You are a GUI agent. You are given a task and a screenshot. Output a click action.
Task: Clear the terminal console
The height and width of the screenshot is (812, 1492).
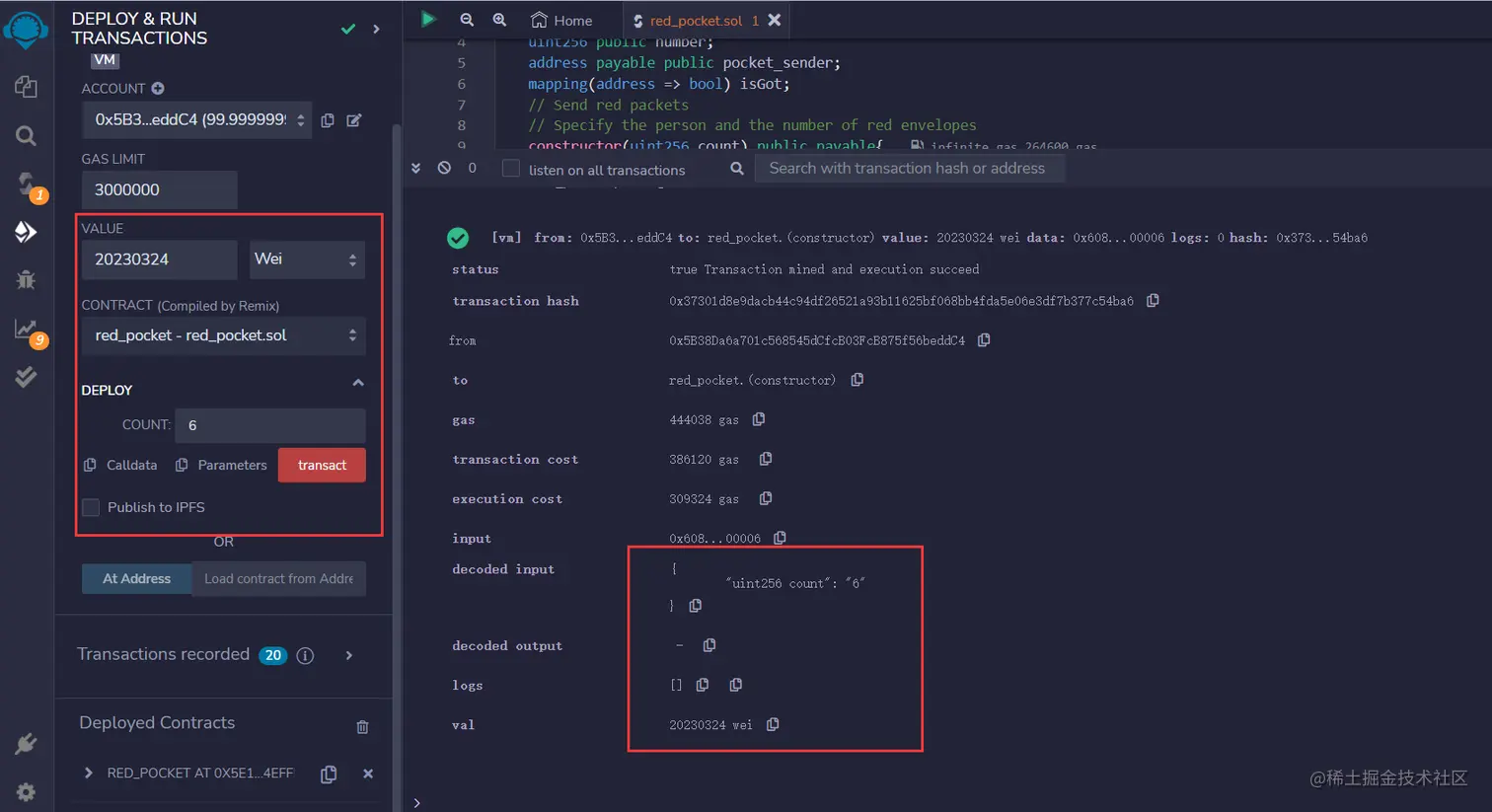tap(444, 168)
